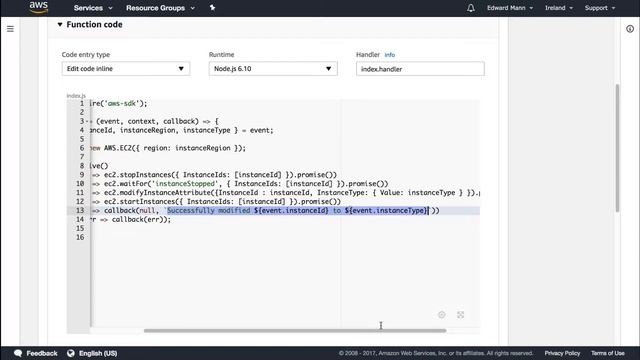Open the Edward Mann account menu
Image resolution: width=640 pixels, height=360 pixels.
click(x=509, y=8)
